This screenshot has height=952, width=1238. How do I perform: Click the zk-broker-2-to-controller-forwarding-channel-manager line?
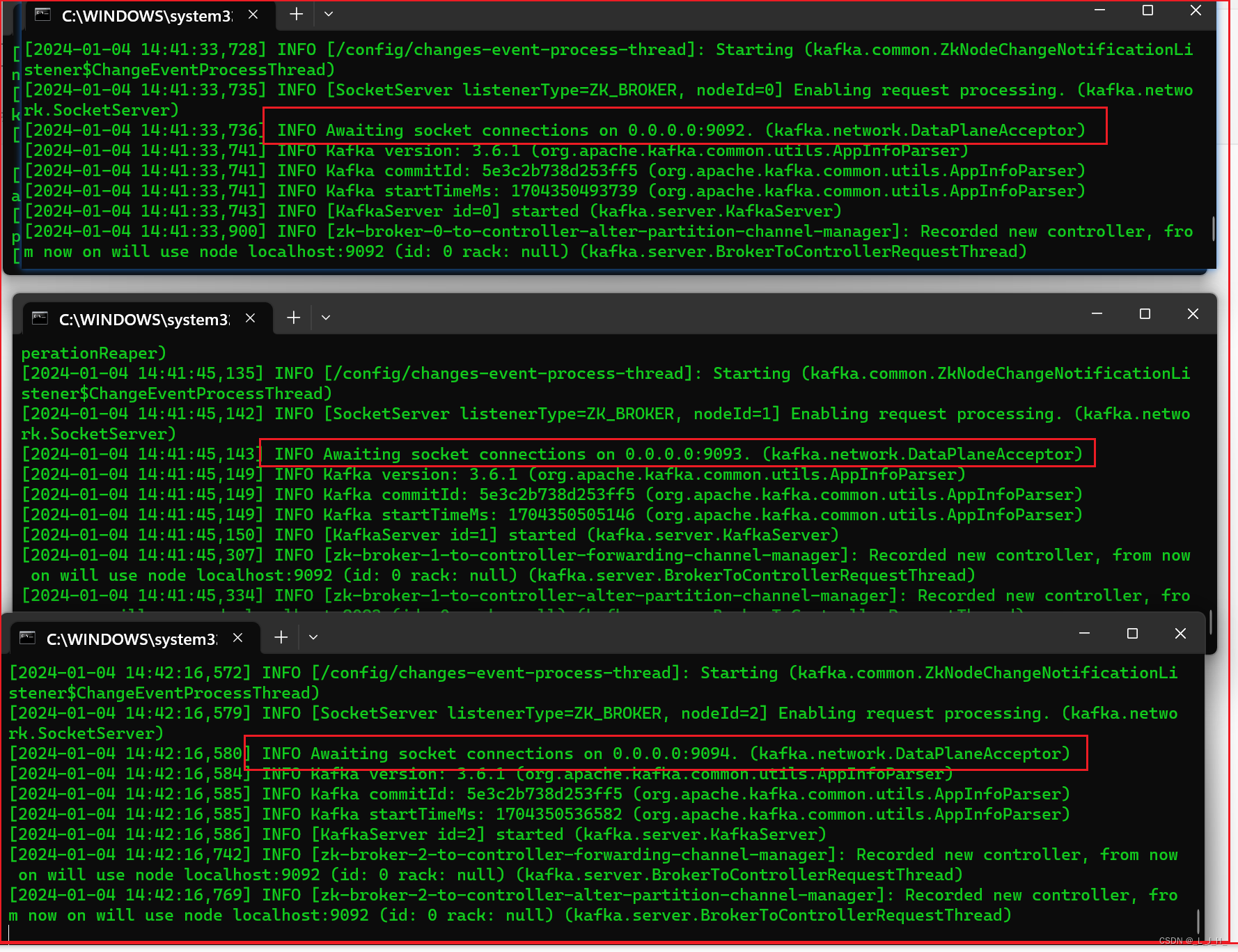pyautogui.click(x=593, y=865)
